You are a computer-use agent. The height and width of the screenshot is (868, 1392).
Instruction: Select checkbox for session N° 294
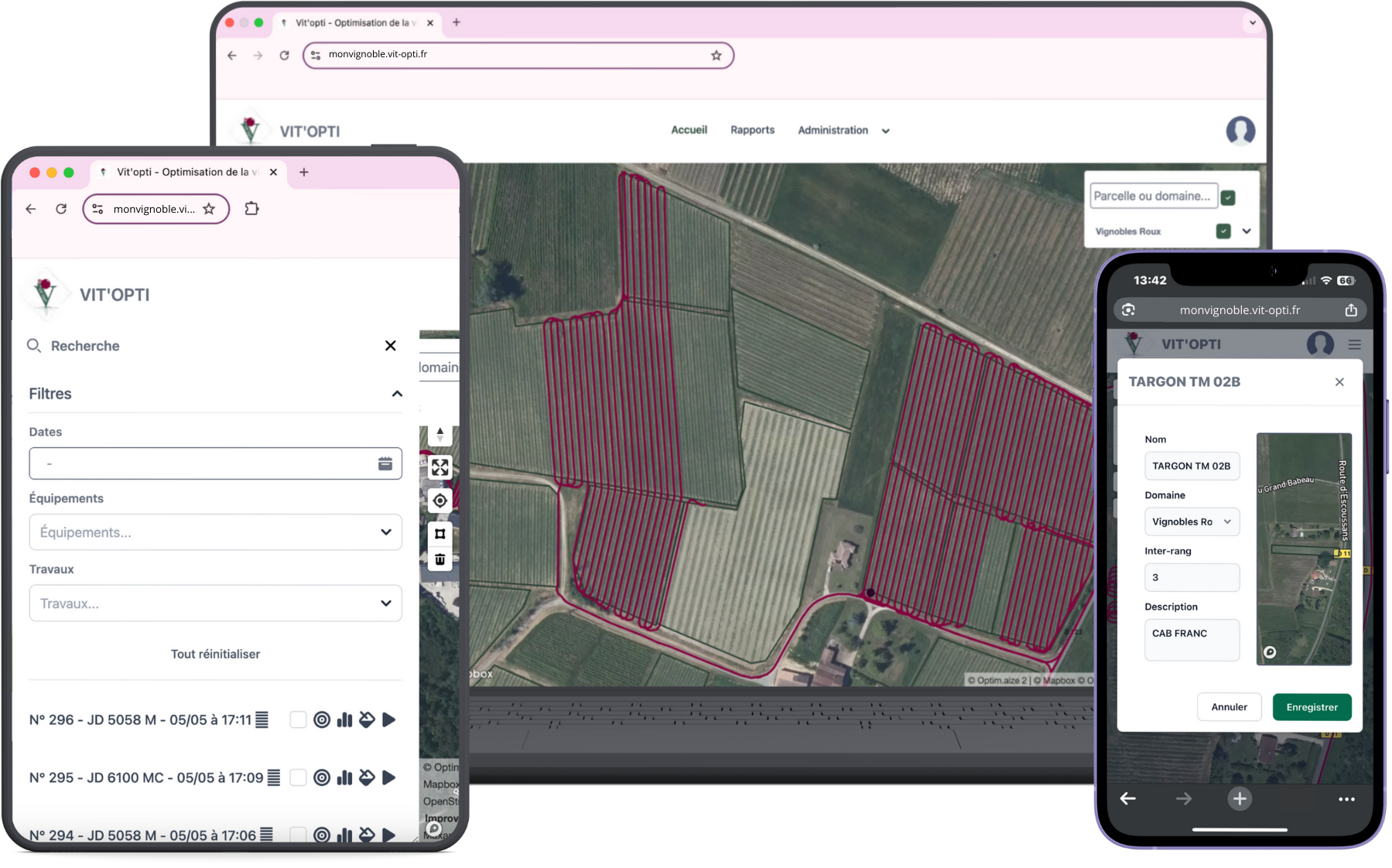point(298,835)
